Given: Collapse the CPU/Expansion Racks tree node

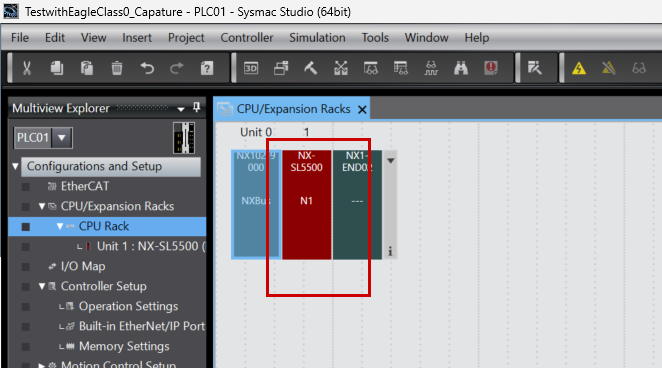Looking at the screenshot, I should [42, 206].
